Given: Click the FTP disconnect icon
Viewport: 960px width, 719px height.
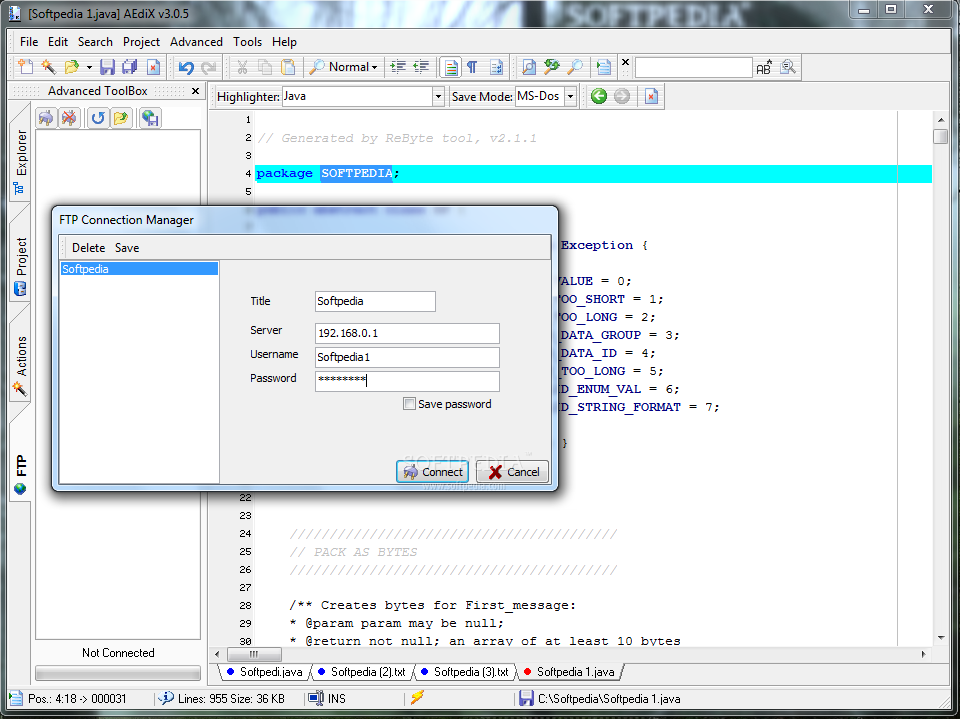Looking at the screenshot, I should click(x=69, y=117).
